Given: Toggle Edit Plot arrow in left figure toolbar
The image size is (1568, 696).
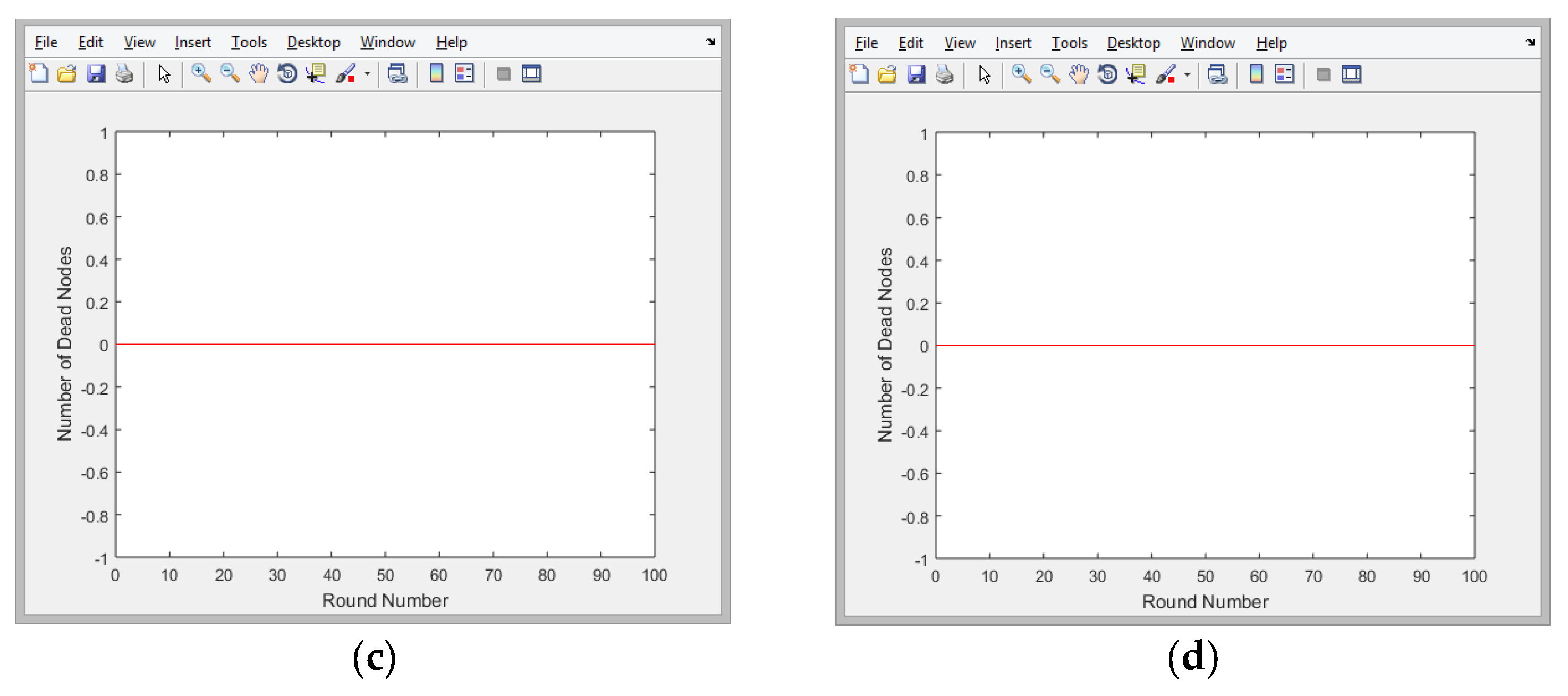Looking at the screenshot, I should [x=164, y=74].
